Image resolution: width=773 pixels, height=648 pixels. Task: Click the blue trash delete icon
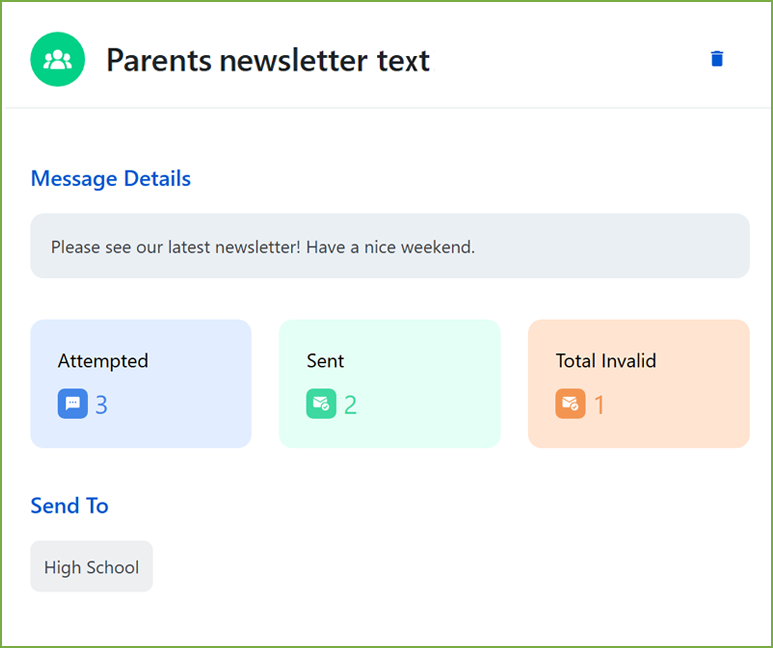click(717, 59)
